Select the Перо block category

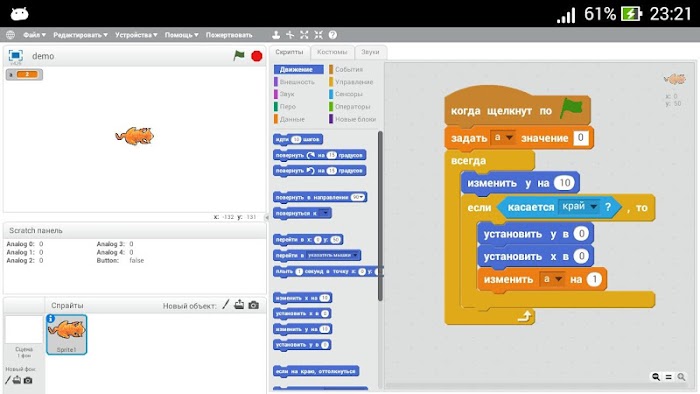click(x=285, y=107)
